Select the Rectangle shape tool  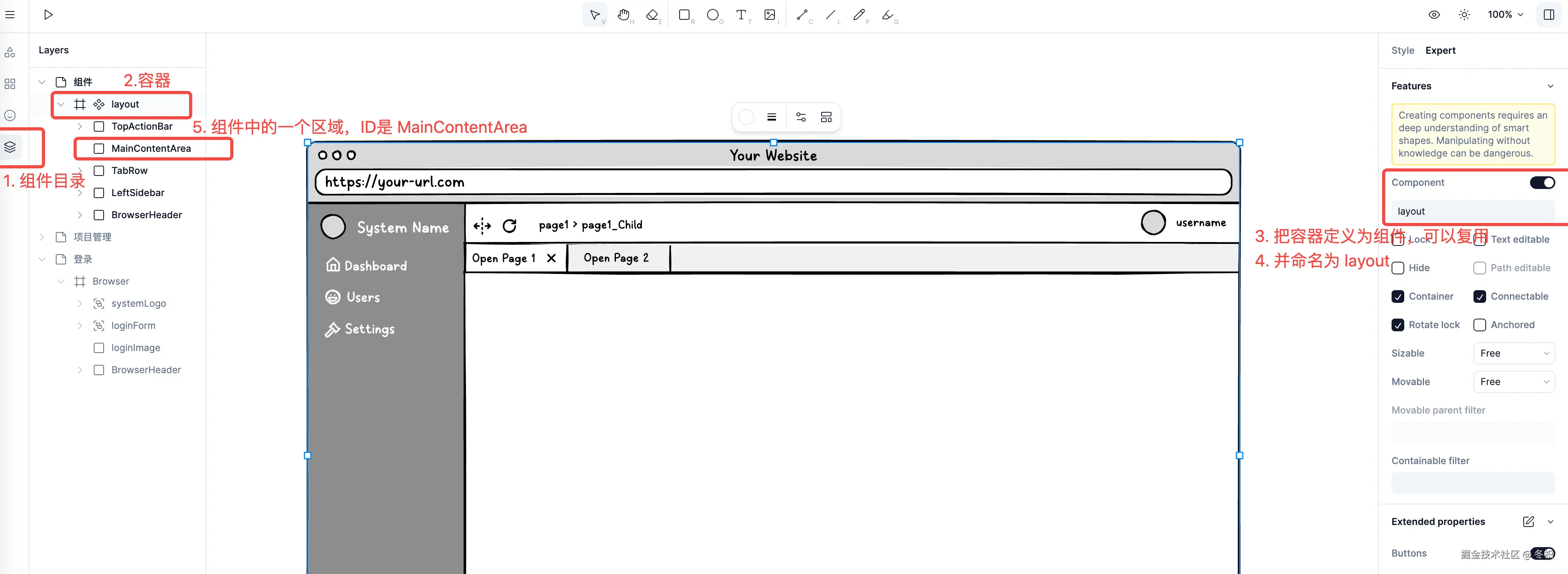tap(685, 15)
